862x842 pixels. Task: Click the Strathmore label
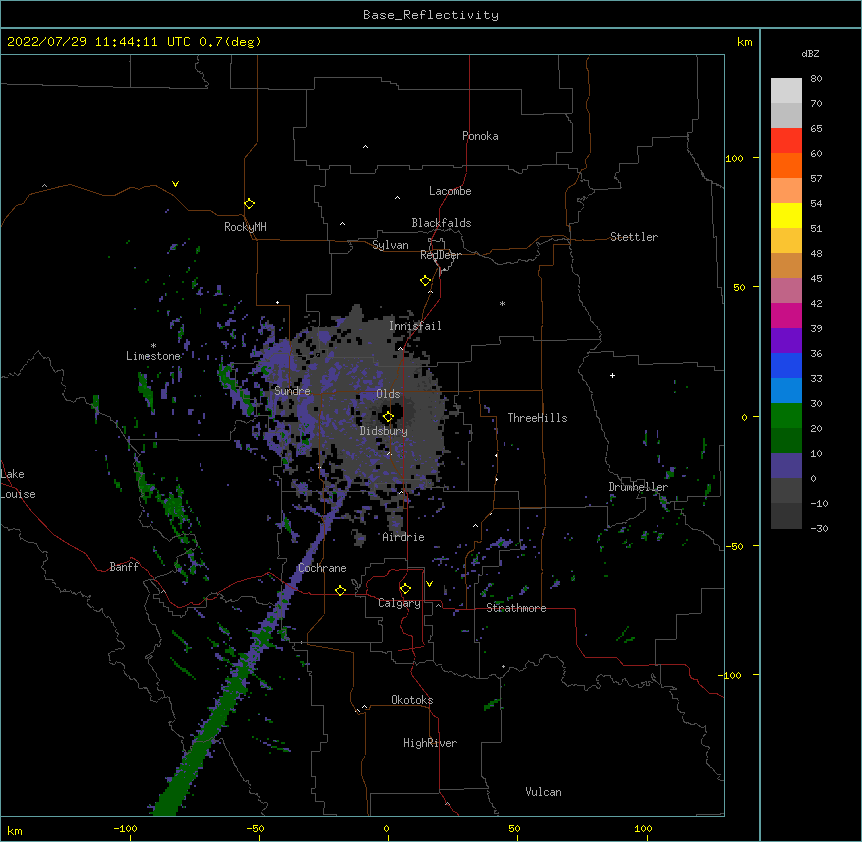coord(516,608)
